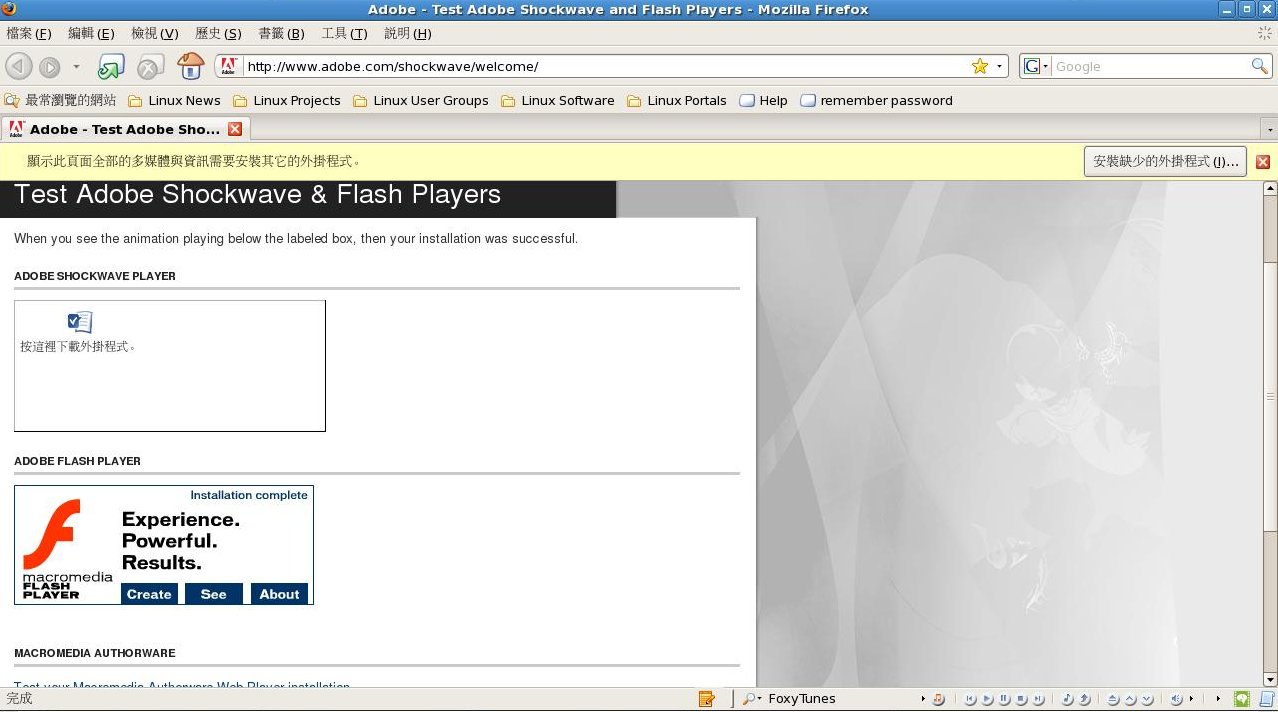The image size is (1278, 712).
Task: Click the FoxyTunes volume speaker icon
Action: pyautogui.click(x=1177, y=699)
